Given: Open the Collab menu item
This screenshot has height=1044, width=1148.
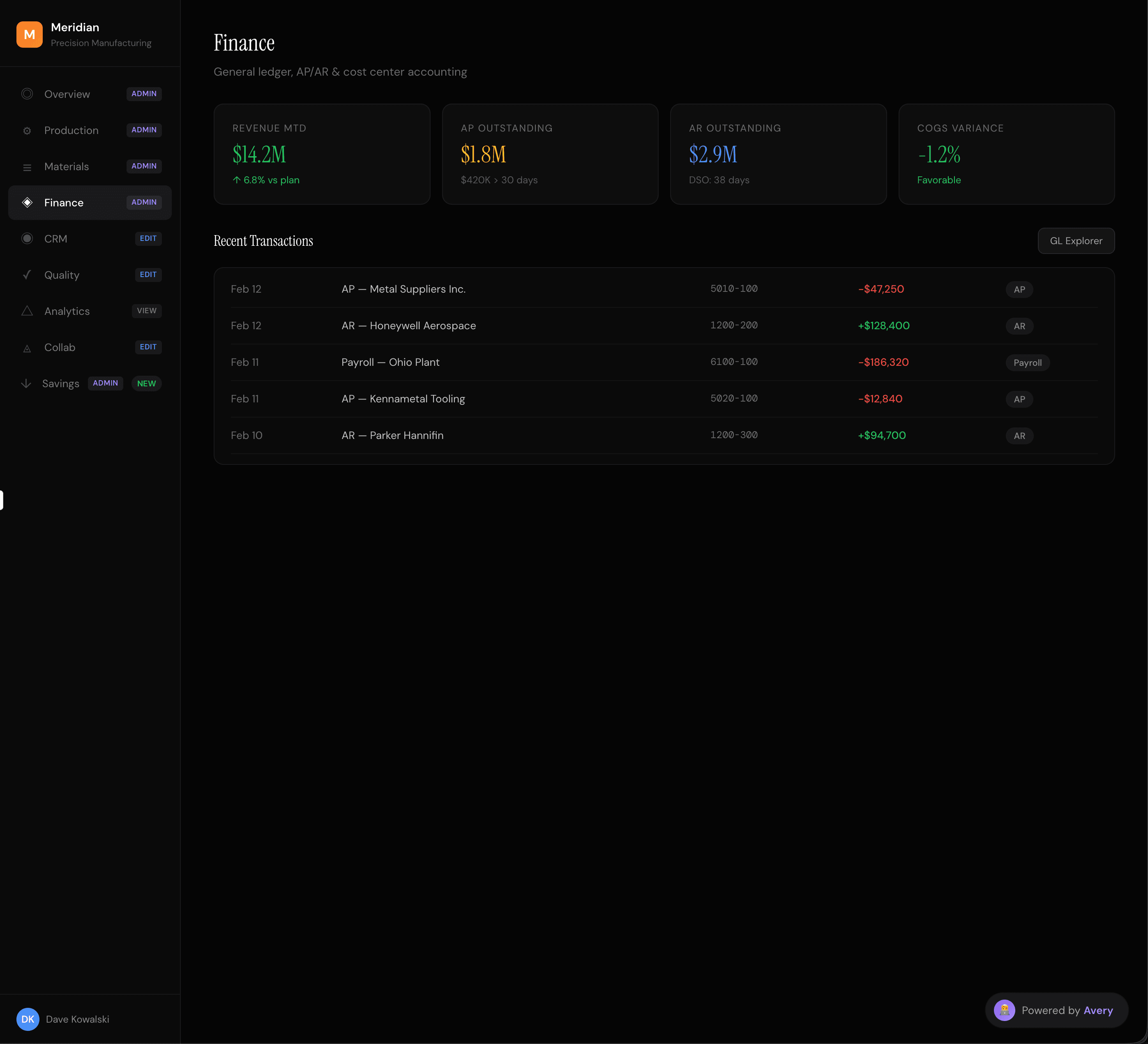Looking at the screenshot, I should 60,347.
